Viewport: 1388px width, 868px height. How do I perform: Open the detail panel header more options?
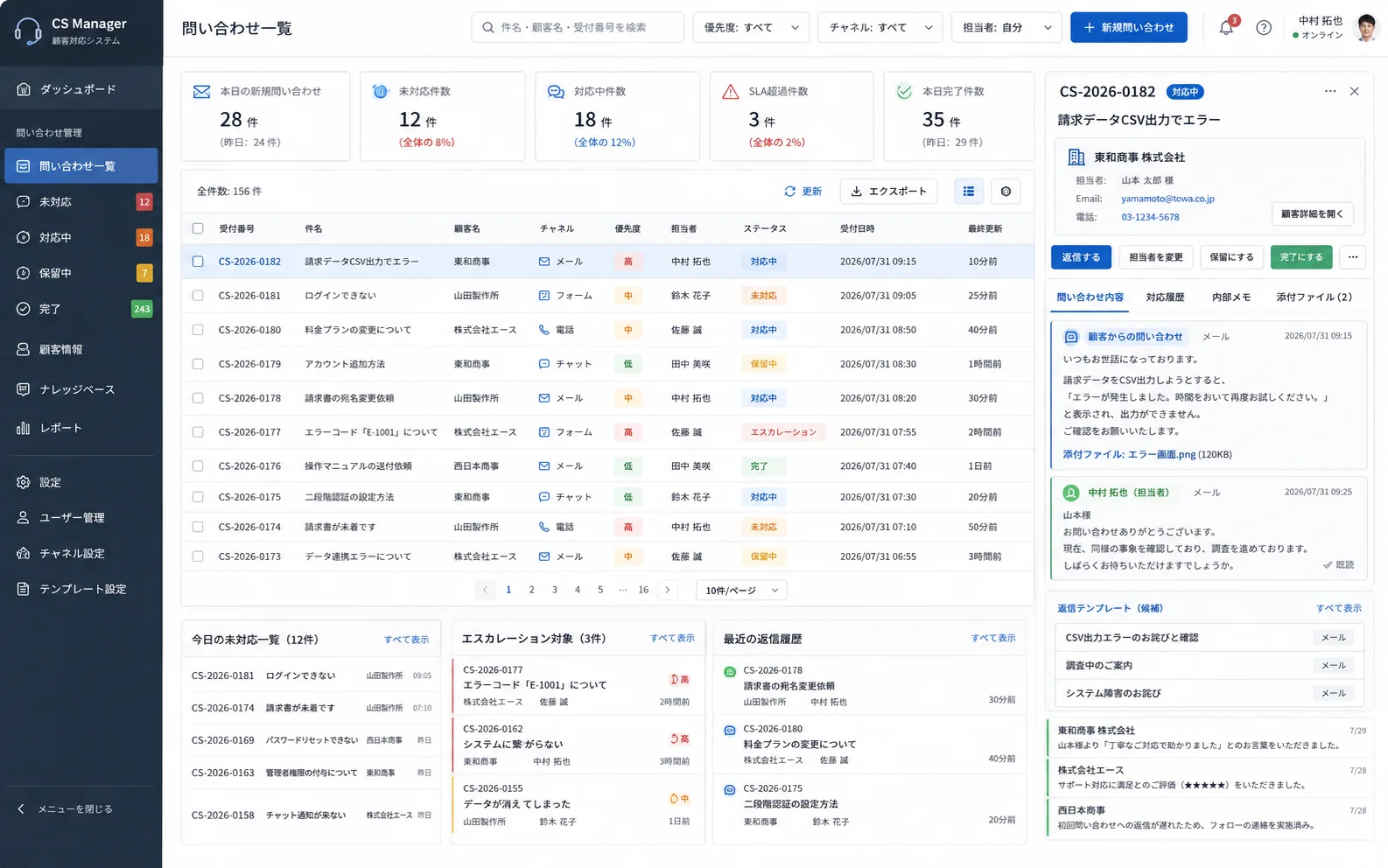(1330, 91)
